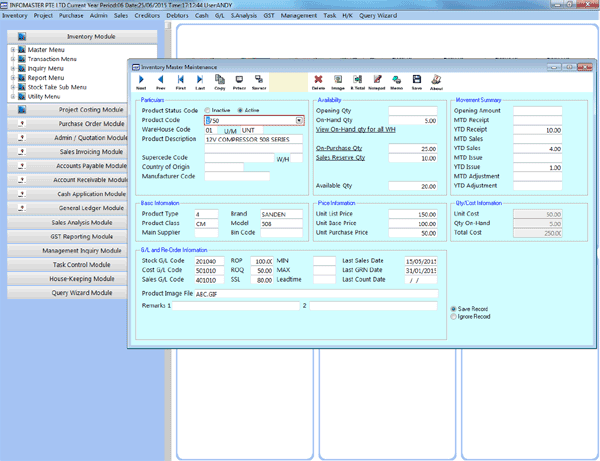The image size is (600, 461).
Task: Click View On-Hand qty for all WH
Action: (x=355, y=130)
